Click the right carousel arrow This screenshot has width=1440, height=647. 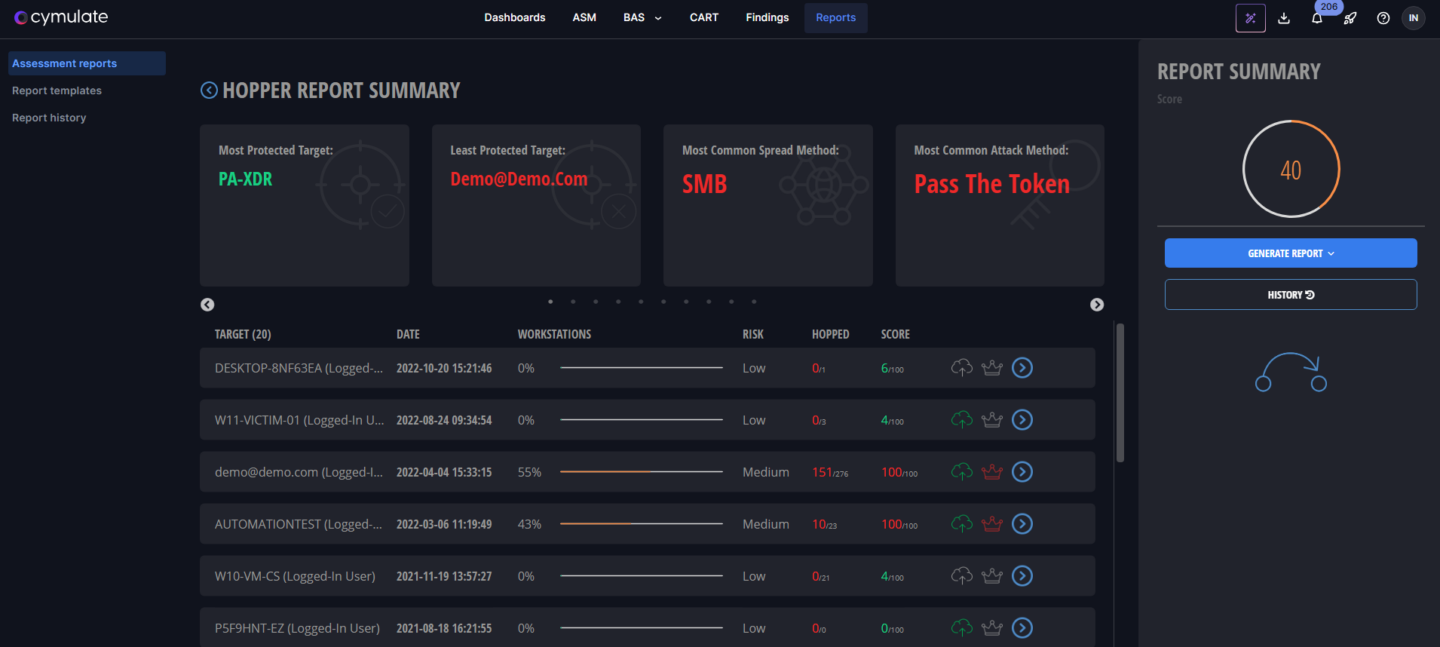click(x=1097, y=305)
